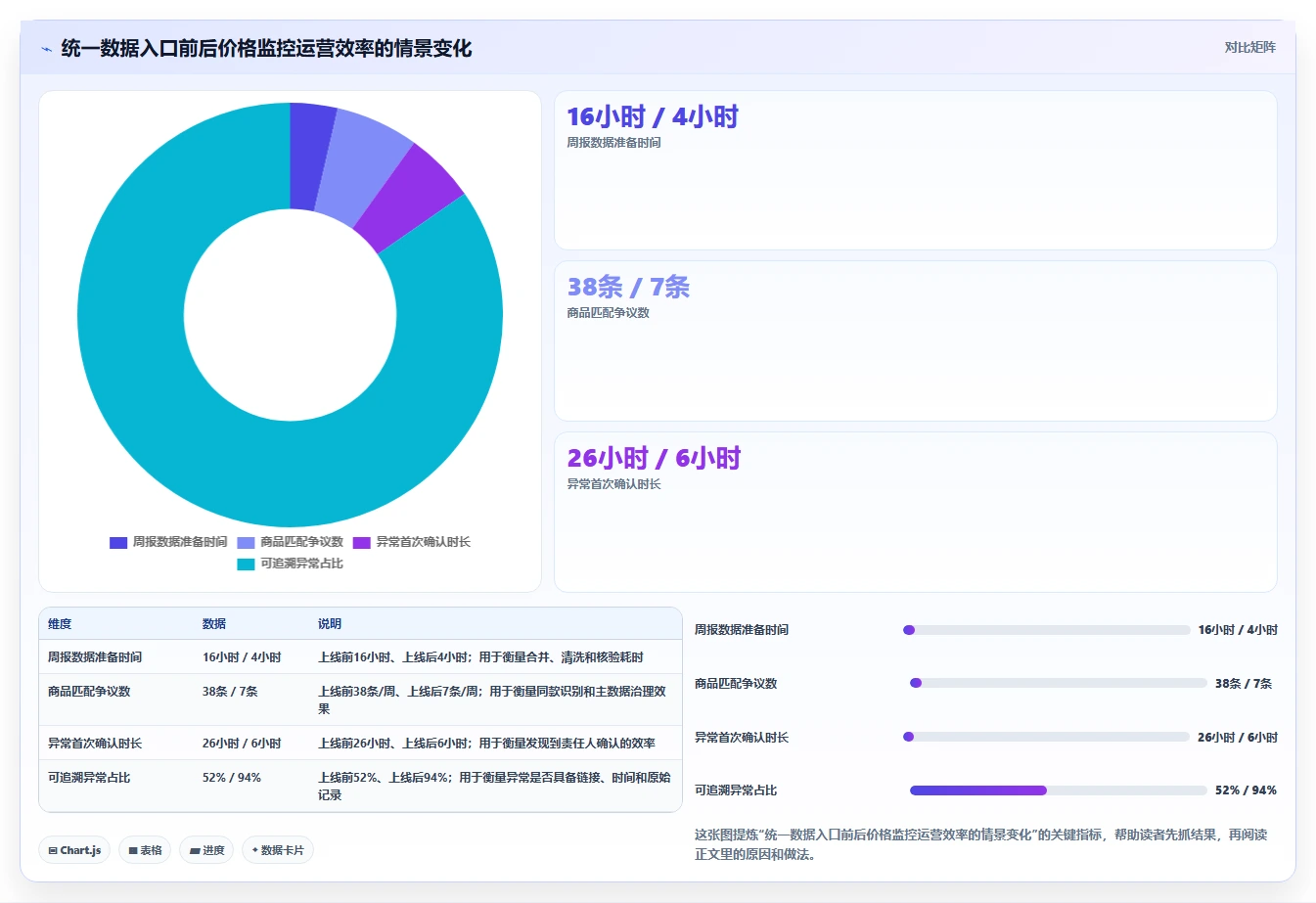The width and height of the screenshot is (1316, 903).
Task: Click the lightning icon beside the title
Action: tap(46, 49)
